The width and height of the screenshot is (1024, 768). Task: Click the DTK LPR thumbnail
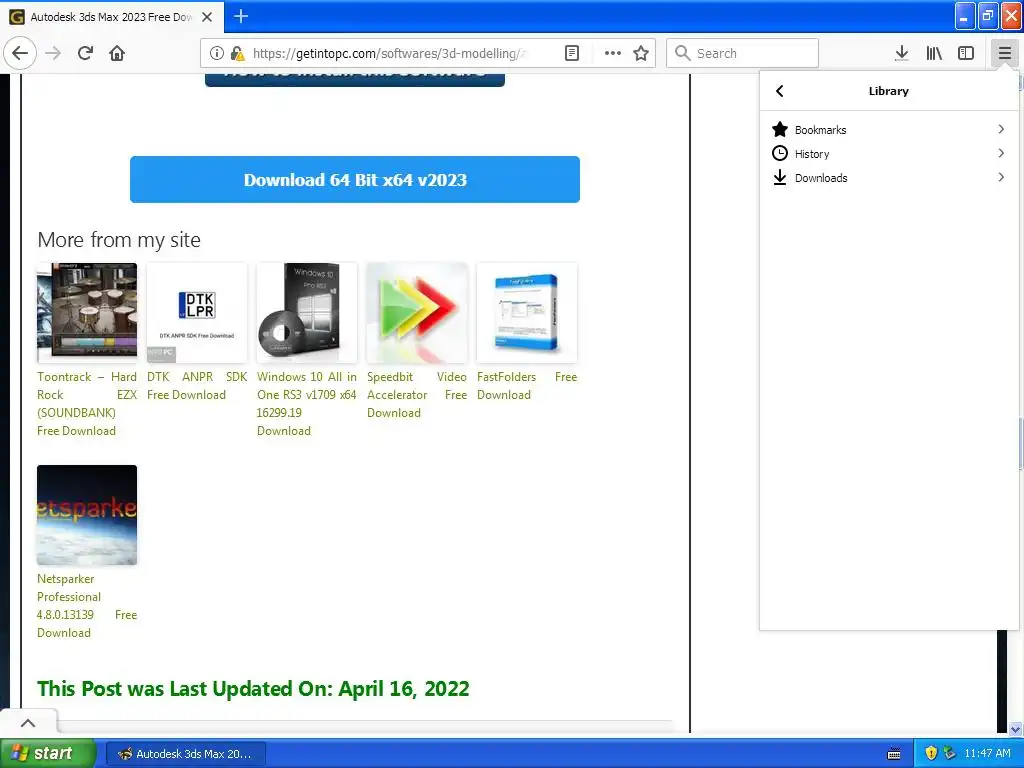(x=197, y=313)
